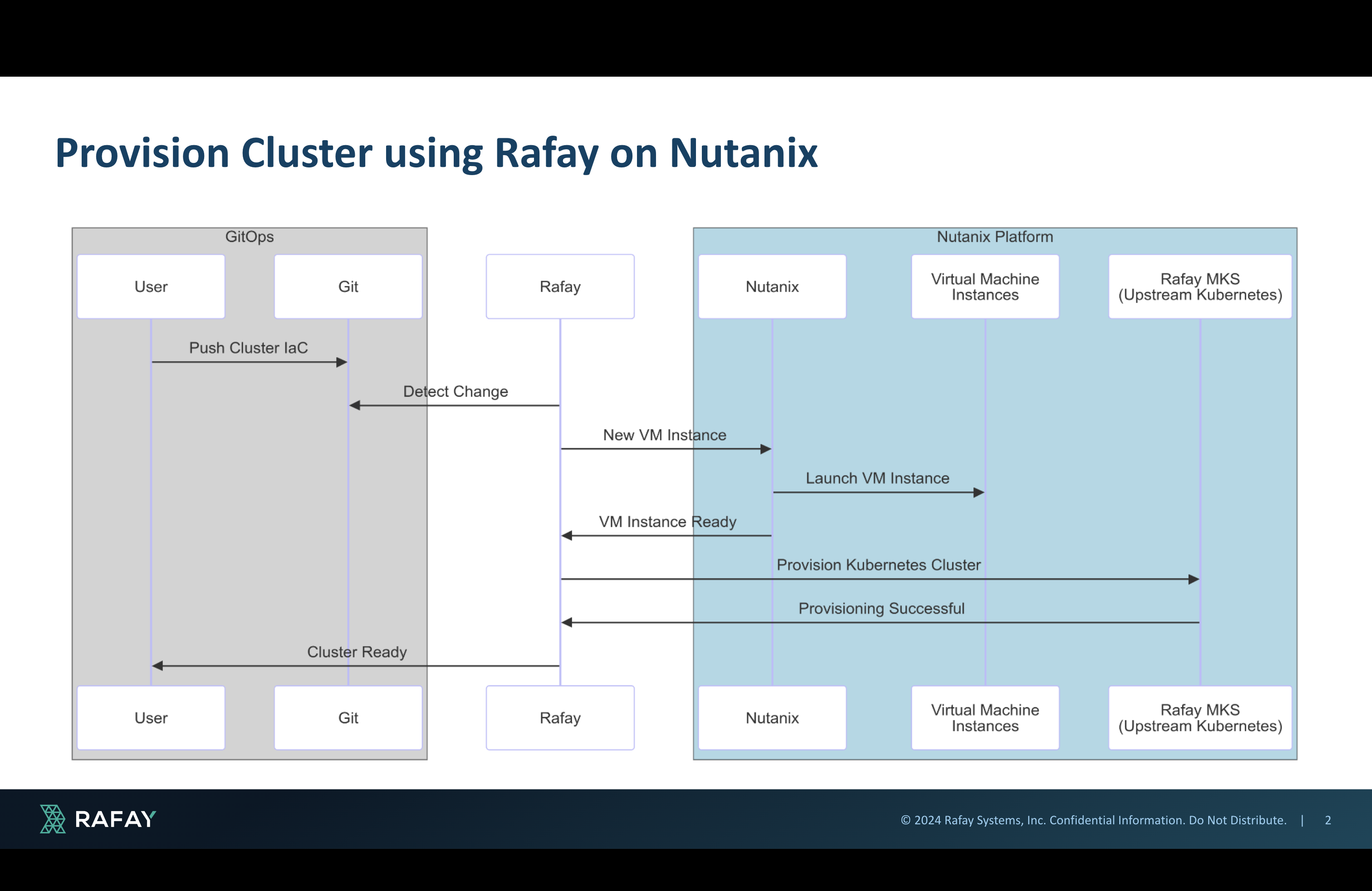Click the 'Detect Change' message label

coord(456,392)
